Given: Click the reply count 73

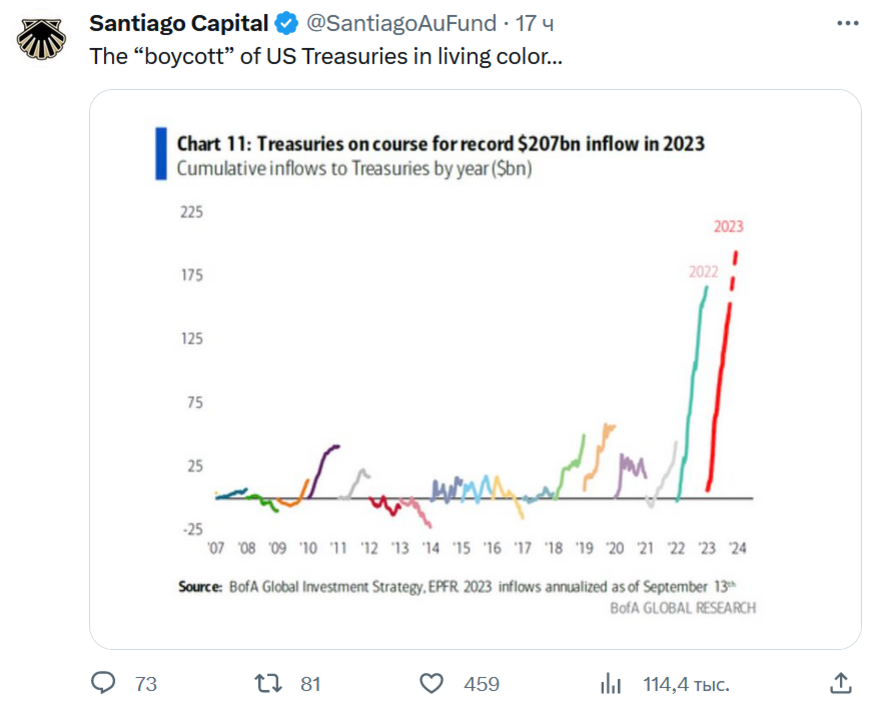Looking at the screenshot, I should [146, 684].
